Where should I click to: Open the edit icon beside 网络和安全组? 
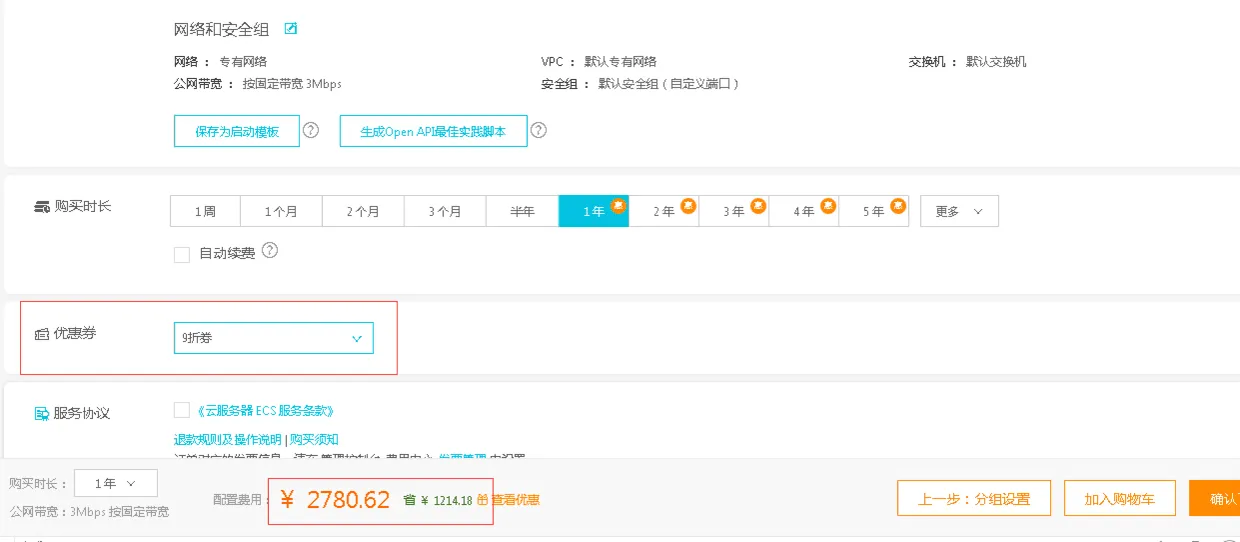click(291, 29)
